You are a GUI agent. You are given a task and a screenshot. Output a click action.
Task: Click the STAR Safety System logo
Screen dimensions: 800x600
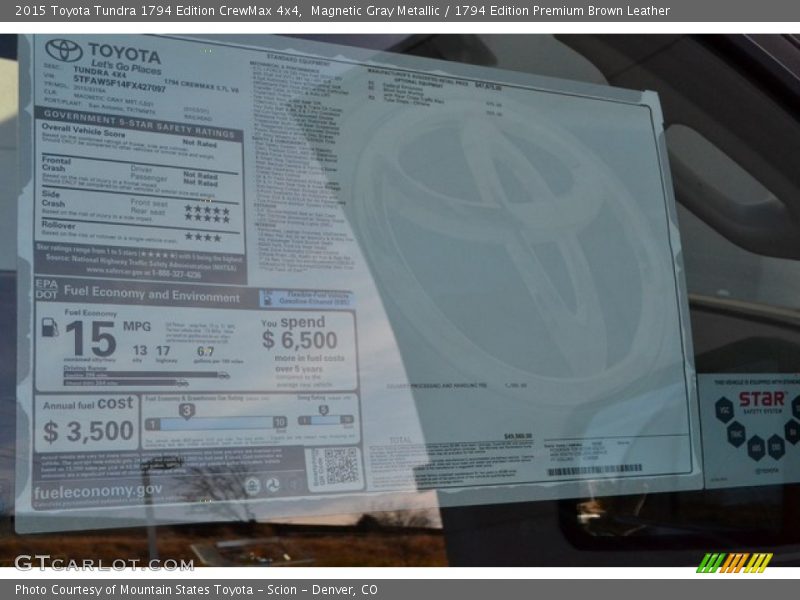click(x=762, y=401)
